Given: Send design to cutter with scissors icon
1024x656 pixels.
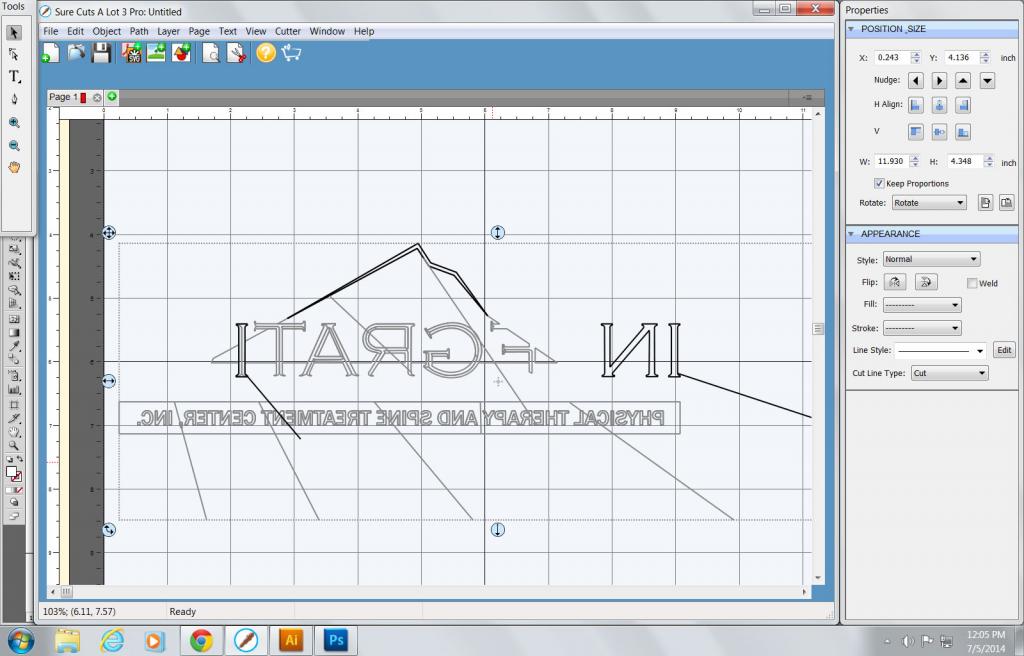Looking at the screenshot, I should 236,53.
